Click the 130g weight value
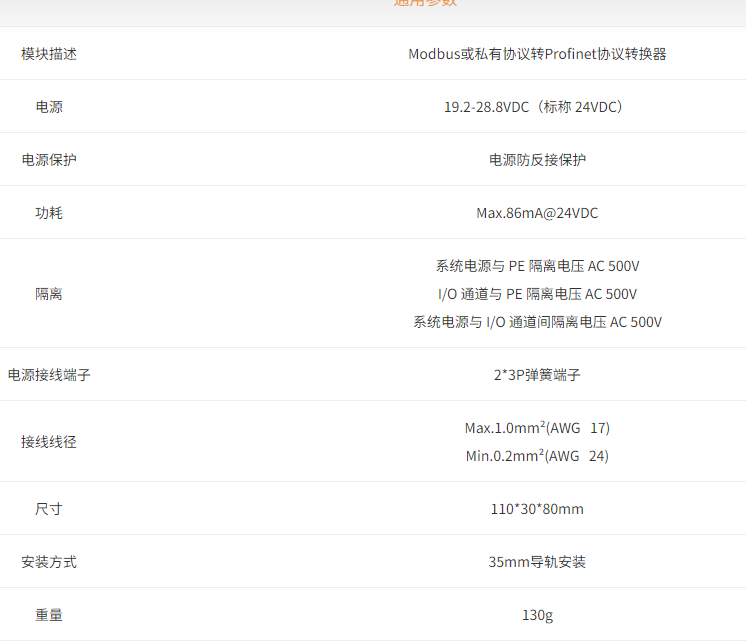746x642 pixels. tap(537, 615)
